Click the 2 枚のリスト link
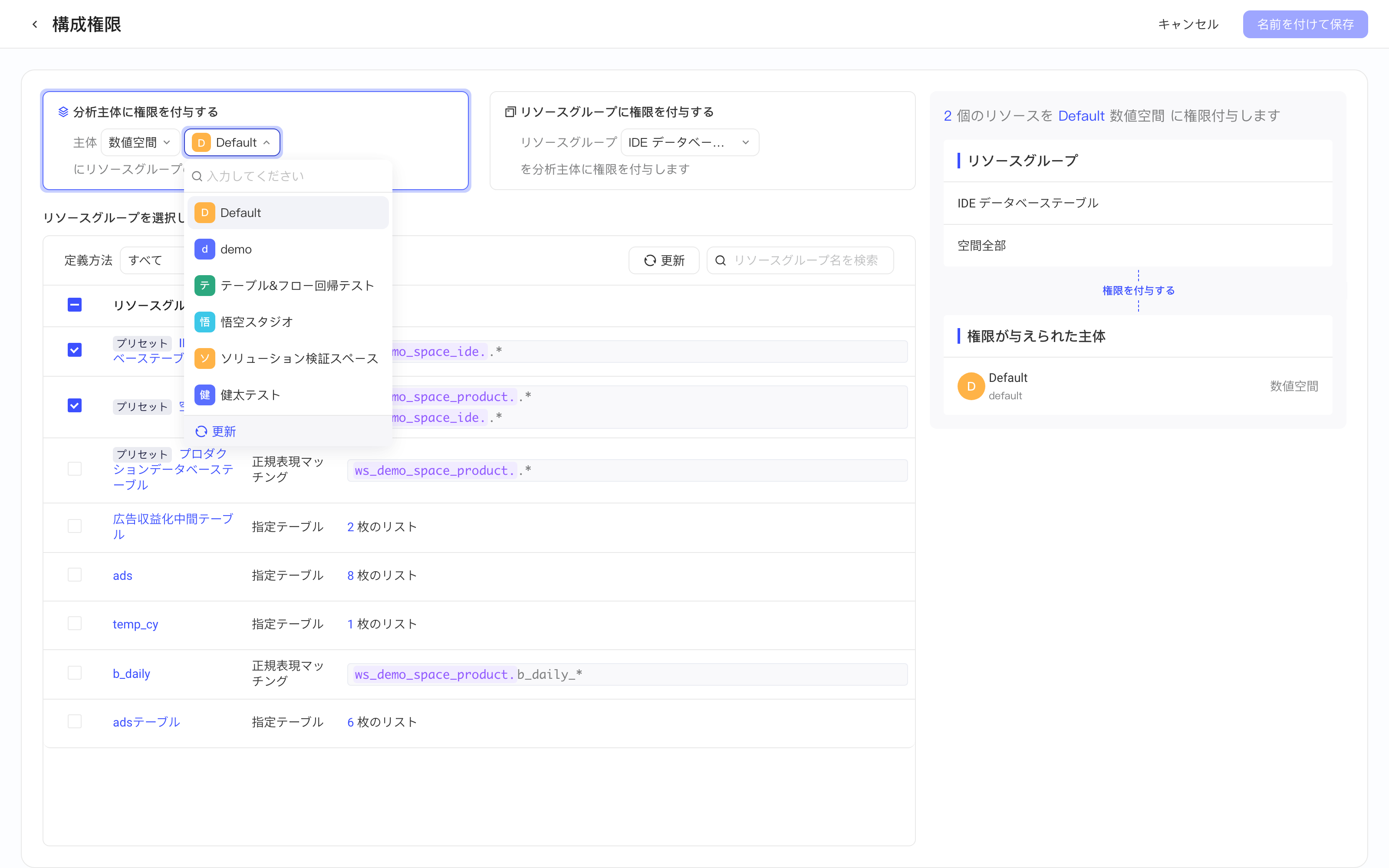Viewport: 1389px width, 868px height. (x=382, y=527)
